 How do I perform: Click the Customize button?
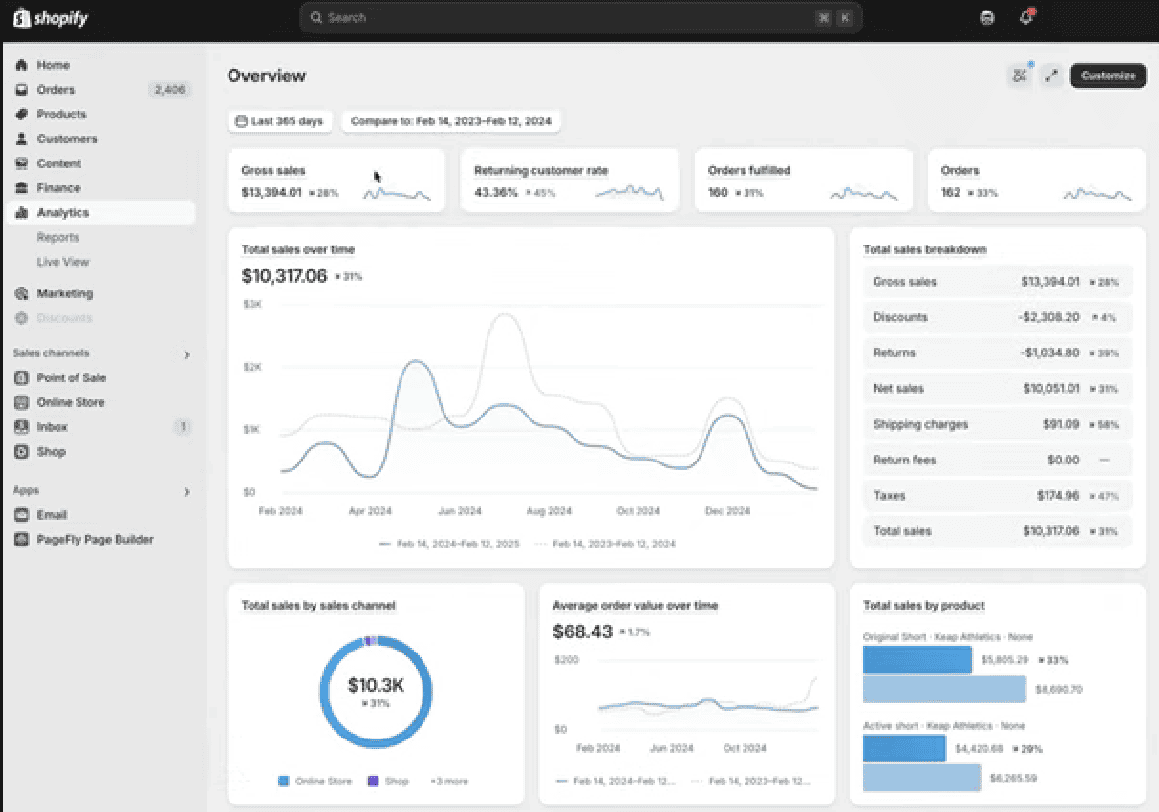pos(1107,75)
